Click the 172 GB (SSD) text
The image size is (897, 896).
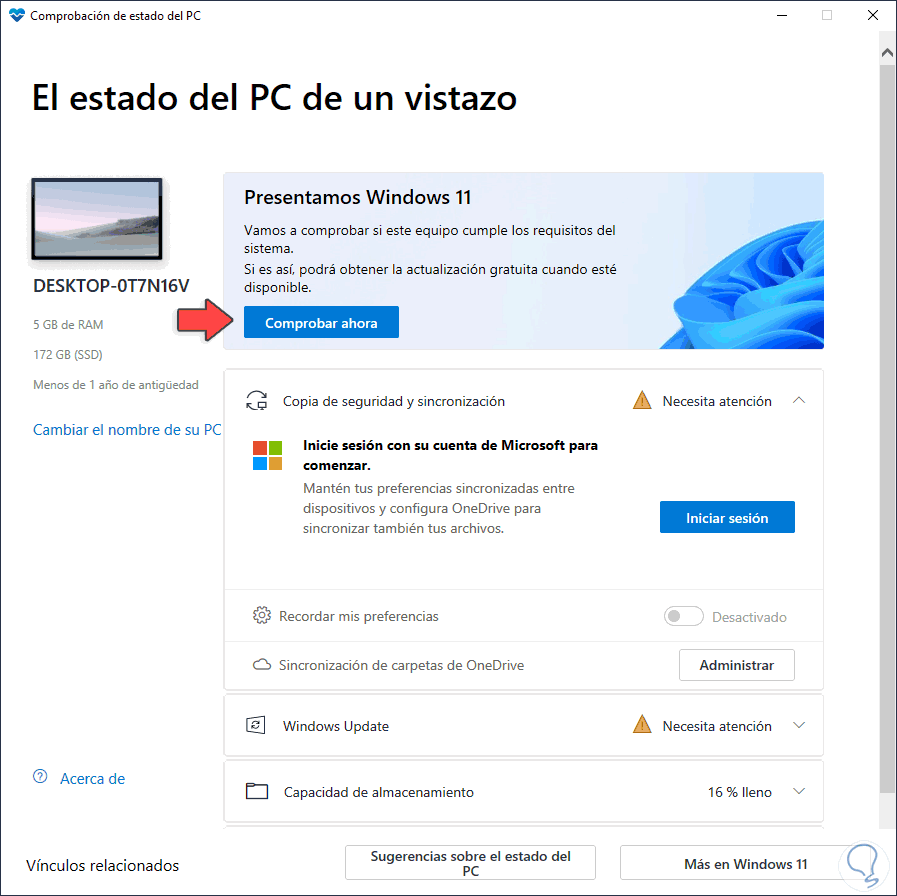[x=68, y=355]
